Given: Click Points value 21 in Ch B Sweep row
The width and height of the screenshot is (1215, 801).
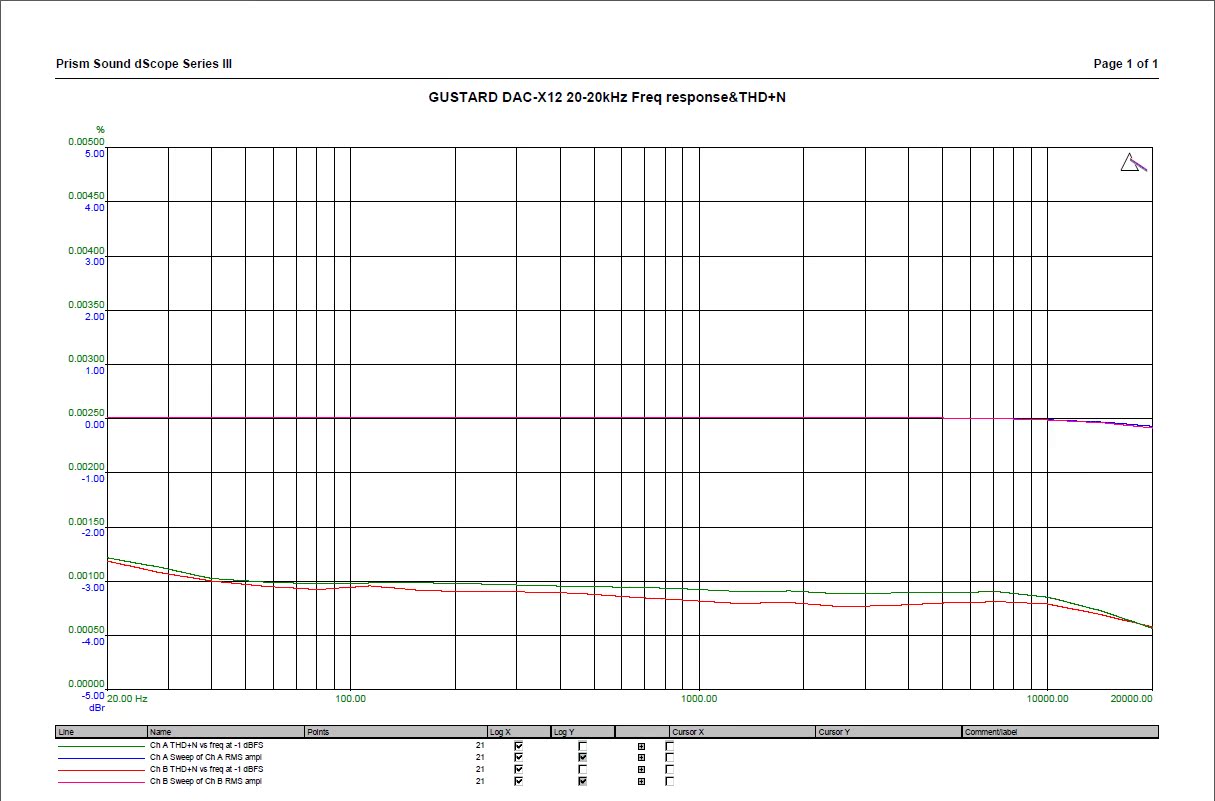Looking at the screenshot, I should click(480, 781).
